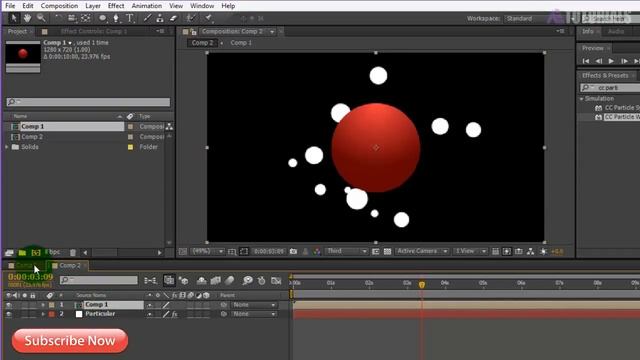Screen dimensions: 640x360
Task: Select the Eraser tool
Action: point(173,18)
